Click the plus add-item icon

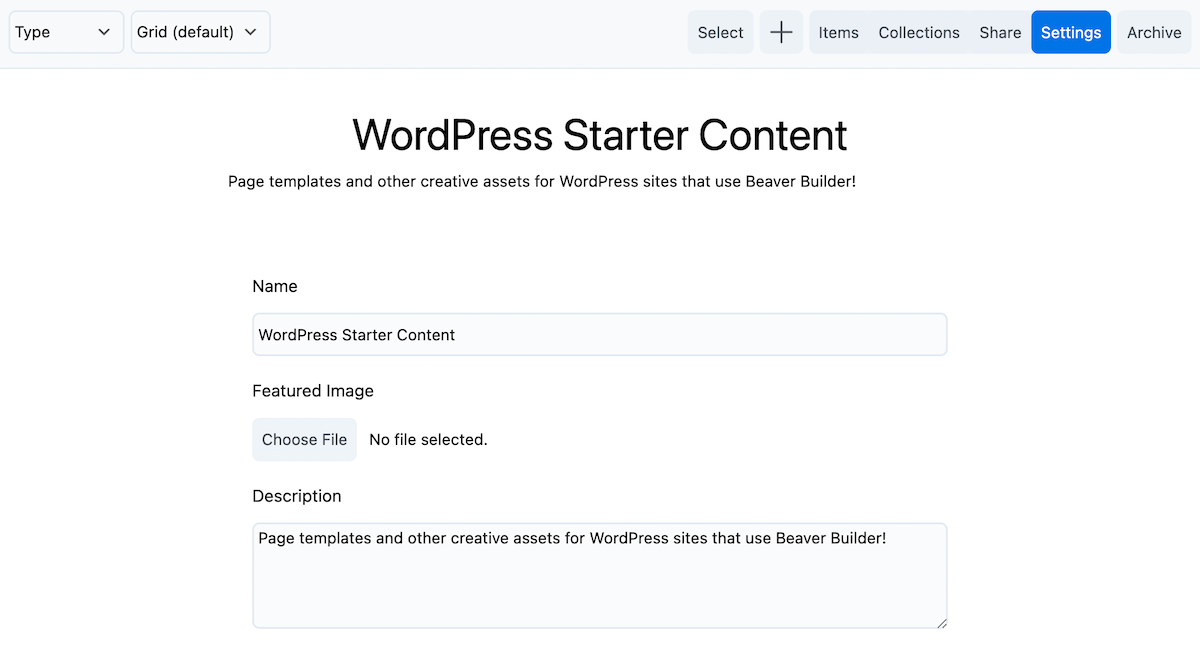pos(781,32)
